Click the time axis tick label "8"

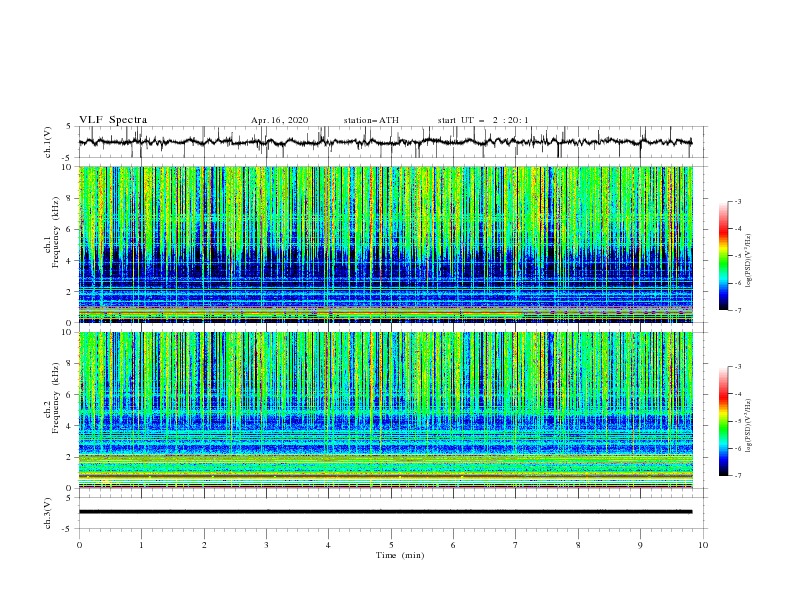pyautogui.click(x=578, y=545)
